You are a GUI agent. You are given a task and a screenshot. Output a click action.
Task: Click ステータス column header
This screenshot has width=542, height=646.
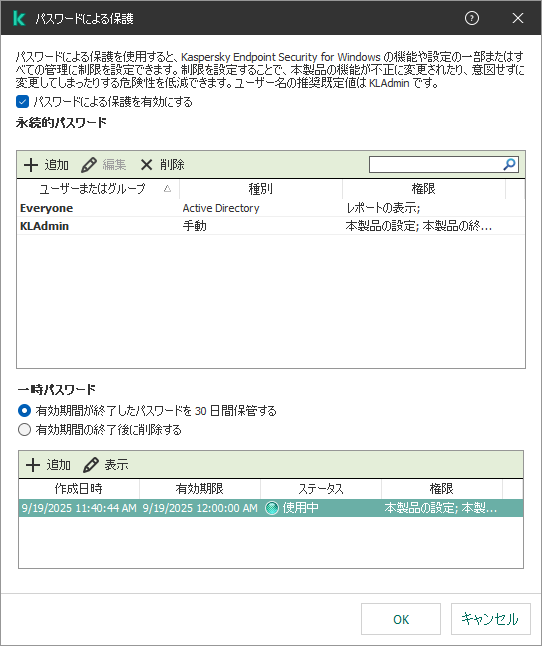tap(321, 489)
